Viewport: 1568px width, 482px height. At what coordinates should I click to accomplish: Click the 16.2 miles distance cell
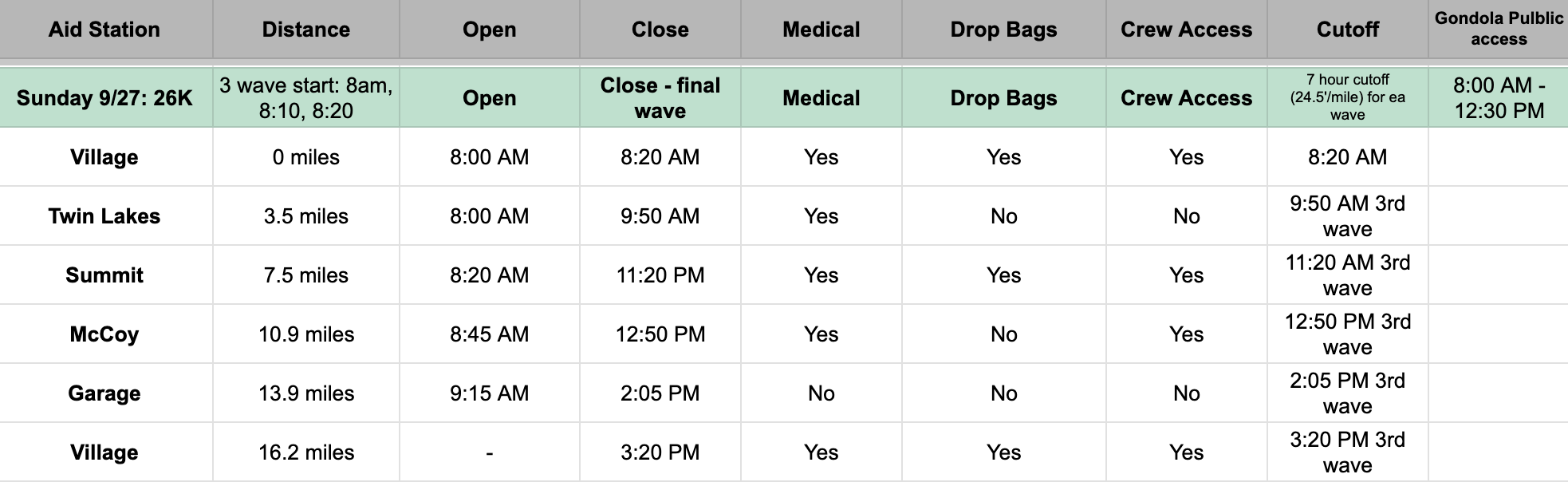[x=306, y=452]
